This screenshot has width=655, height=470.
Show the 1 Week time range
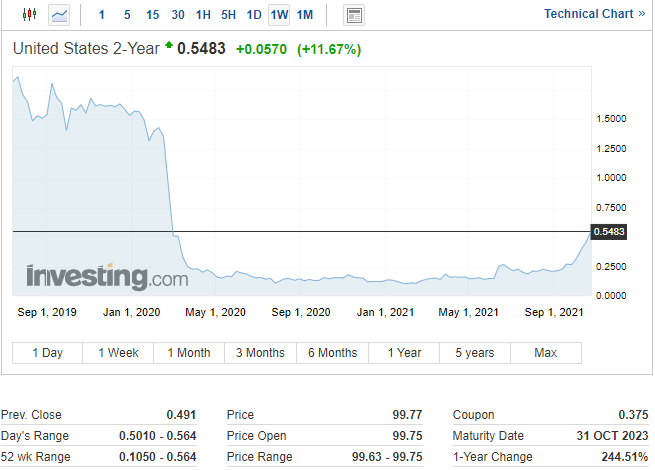pos(118,353)
